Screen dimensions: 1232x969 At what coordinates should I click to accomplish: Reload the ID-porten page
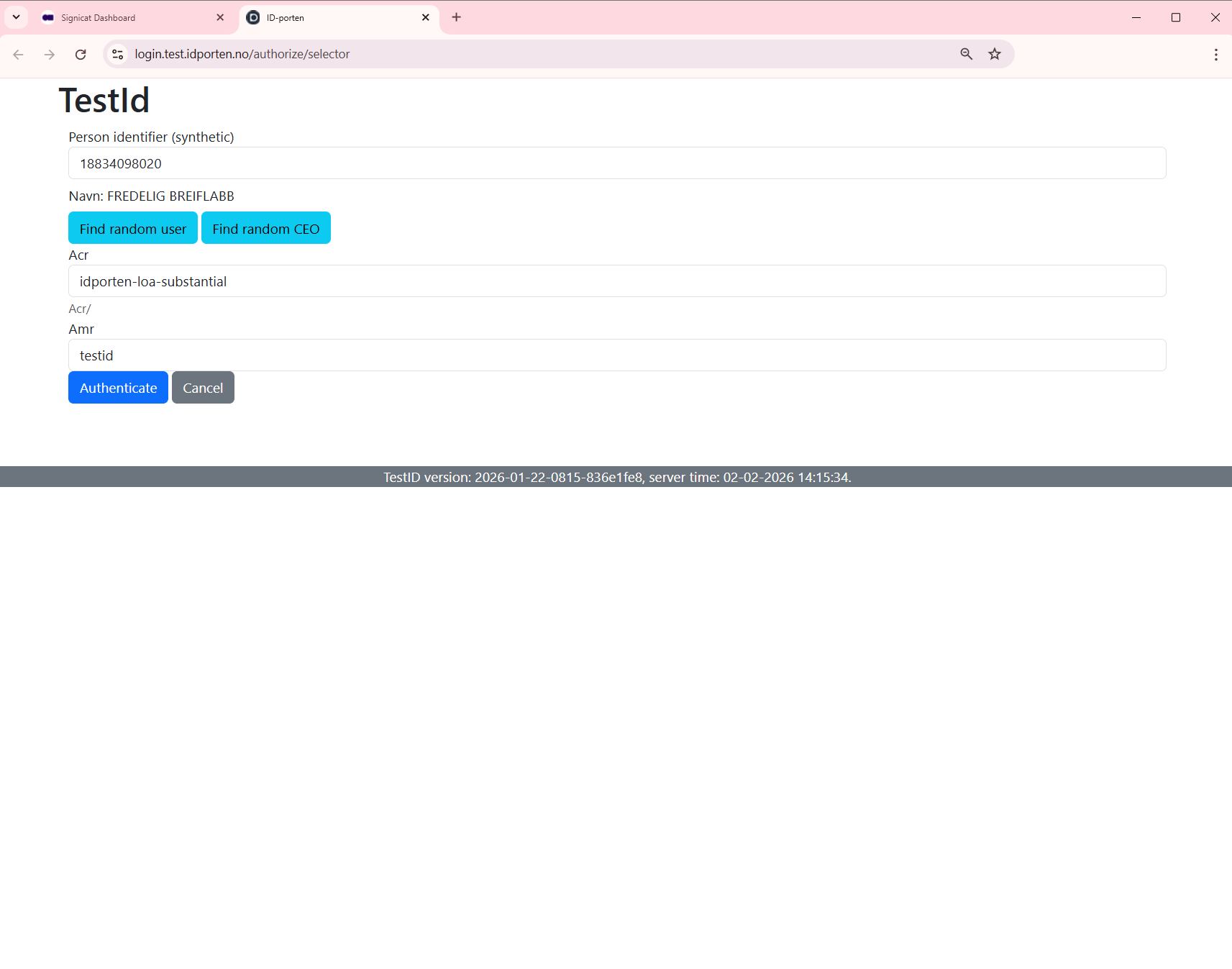pyautogui.click(x=81, y=54)
